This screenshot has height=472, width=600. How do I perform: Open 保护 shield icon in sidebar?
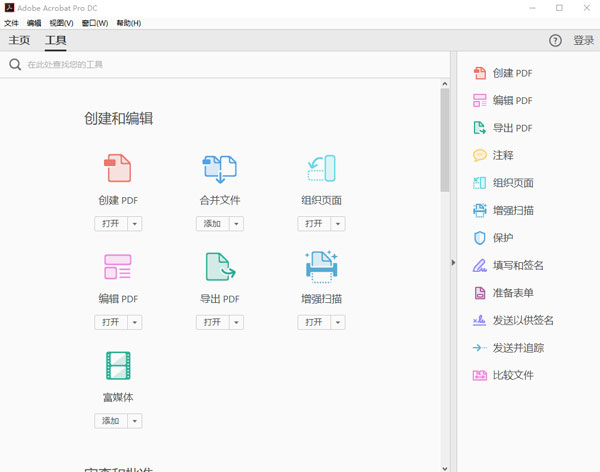(x=479, y=238)
